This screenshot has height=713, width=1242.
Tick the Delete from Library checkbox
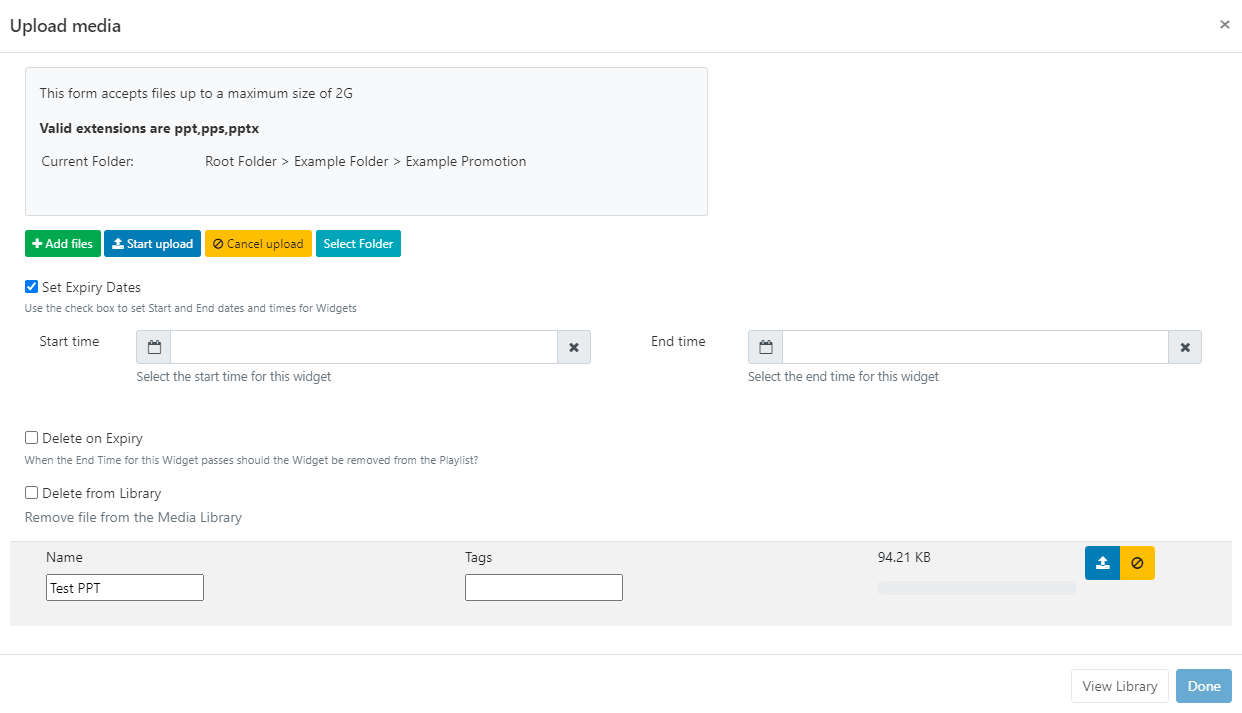pos(32,493)
